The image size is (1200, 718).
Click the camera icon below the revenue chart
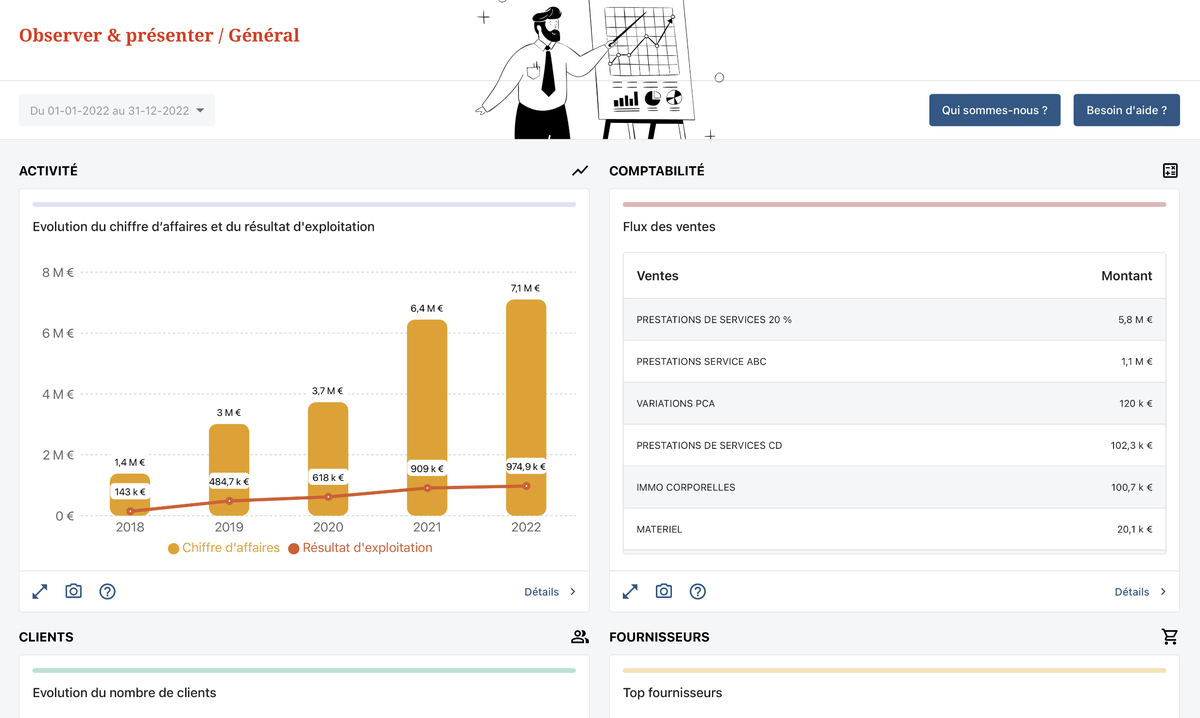tap(73, 591)
